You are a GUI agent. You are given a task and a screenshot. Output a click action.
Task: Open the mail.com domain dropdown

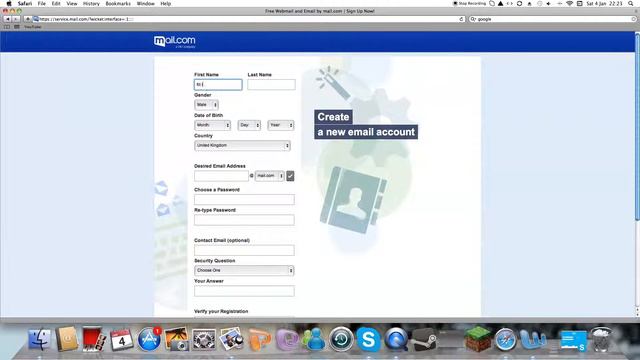click(269, 176)
